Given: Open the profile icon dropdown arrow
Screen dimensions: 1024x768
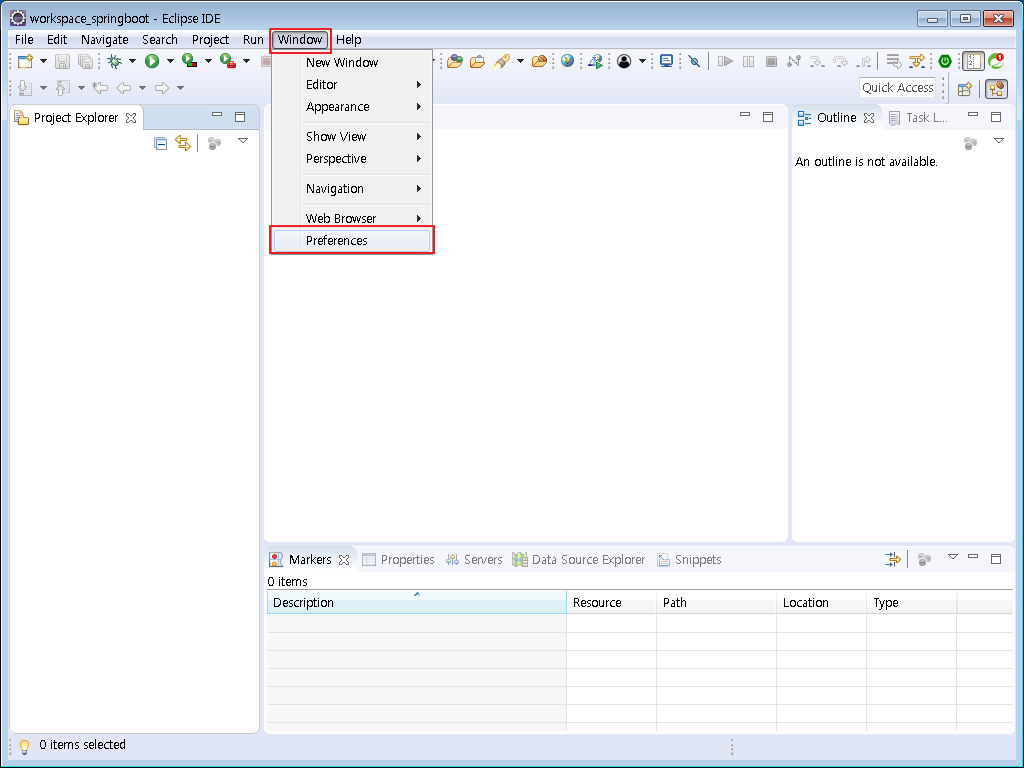Looking at the screenshot, I should (642, 61).
